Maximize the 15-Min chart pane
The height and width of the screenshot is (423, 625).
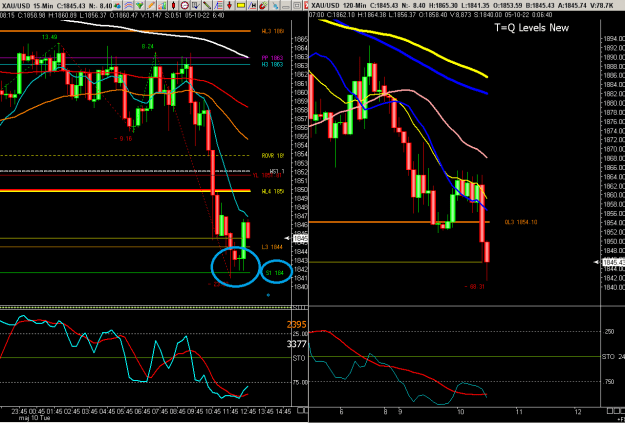pos(297,6)
